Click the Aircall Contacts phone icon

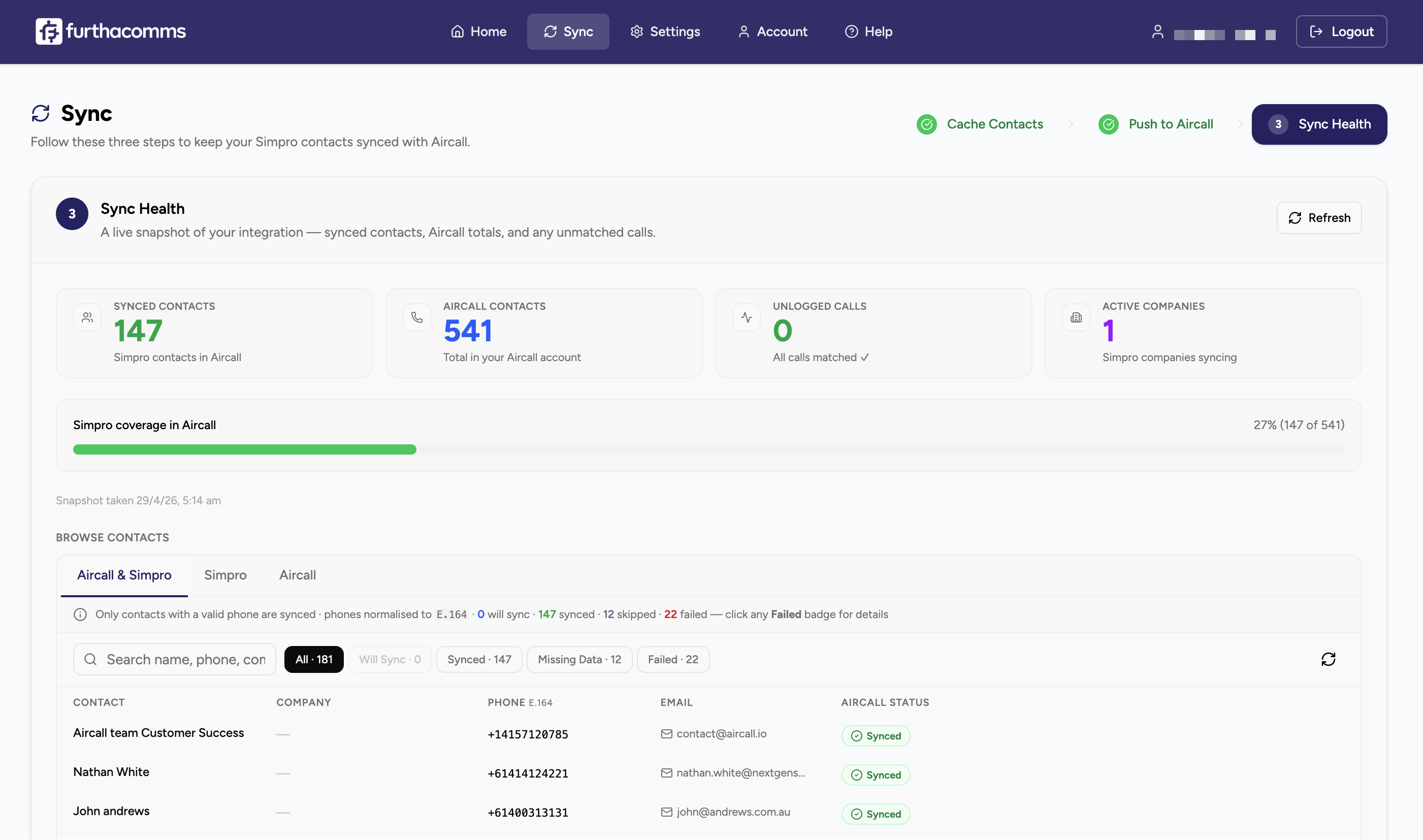(x=416, y=317)
